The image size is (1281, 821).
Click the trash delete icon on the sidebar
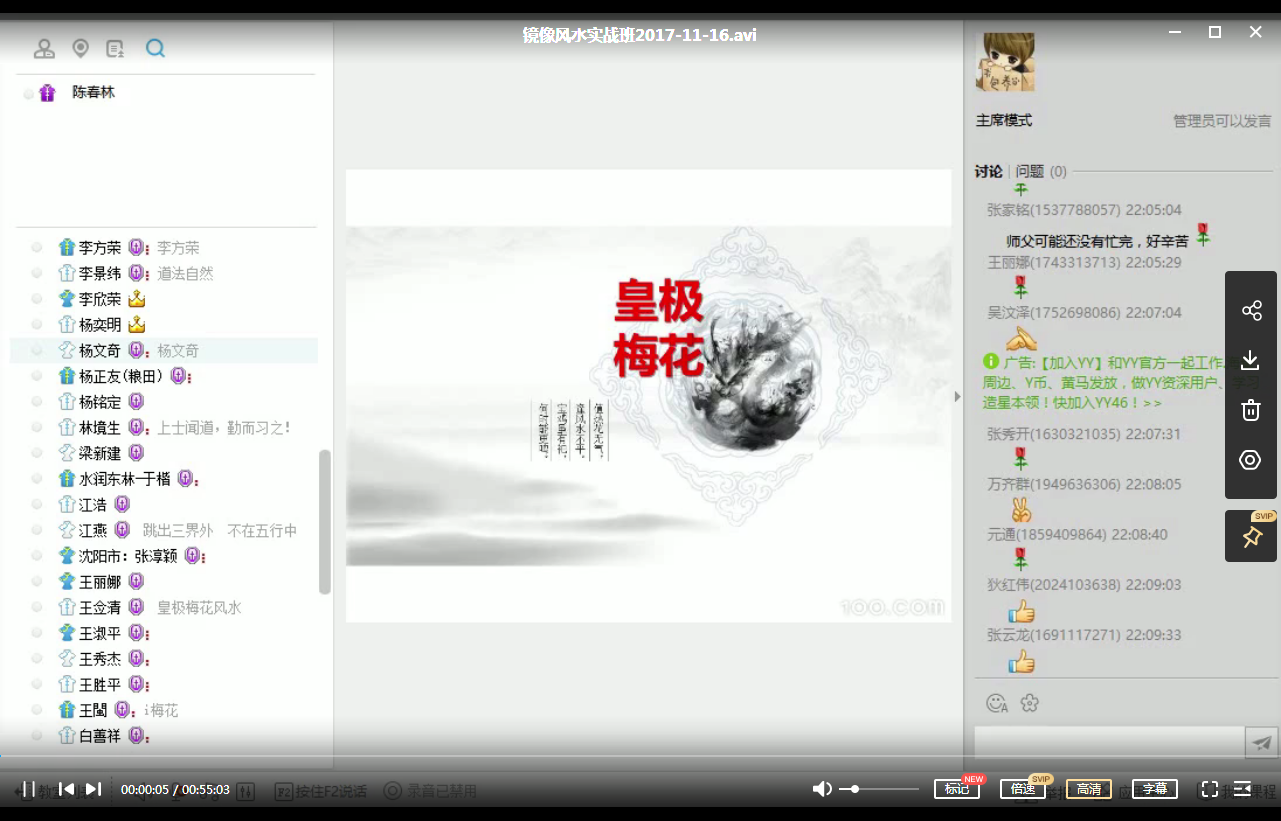pos(1250,410)
